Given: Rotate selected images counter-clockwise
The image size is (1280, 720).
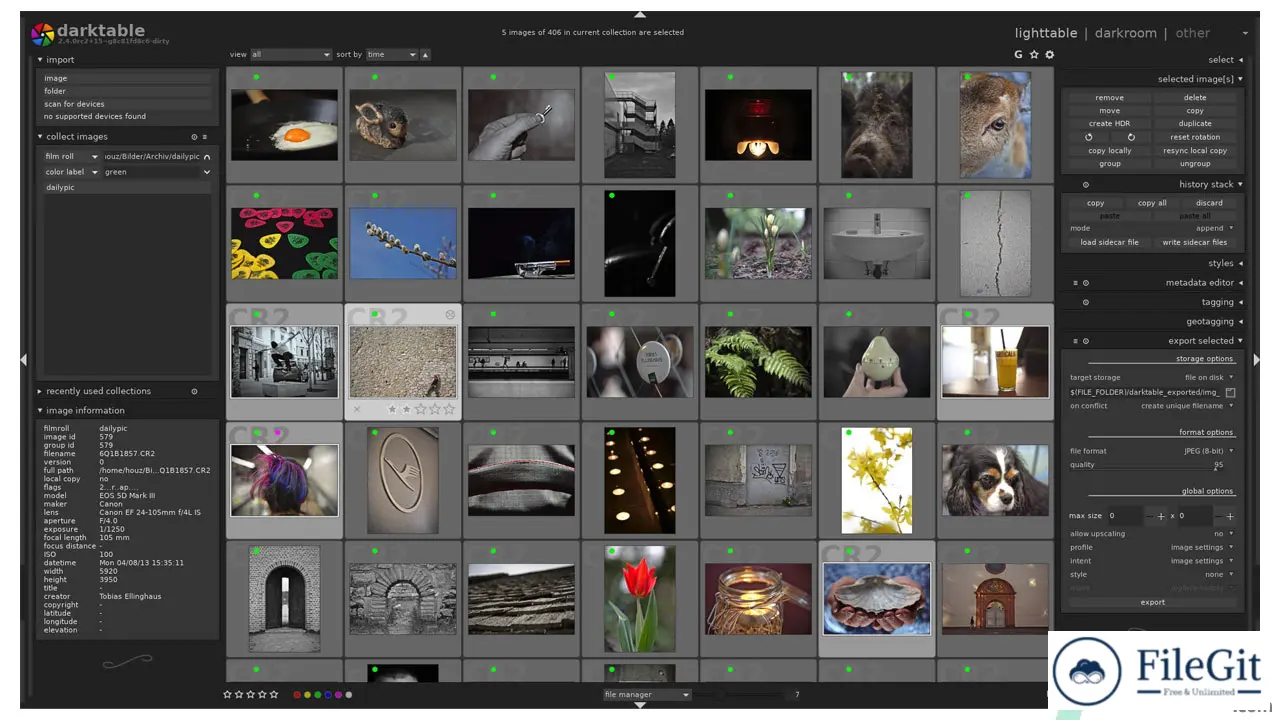Looking at the screenshot, I should 1089,137.
